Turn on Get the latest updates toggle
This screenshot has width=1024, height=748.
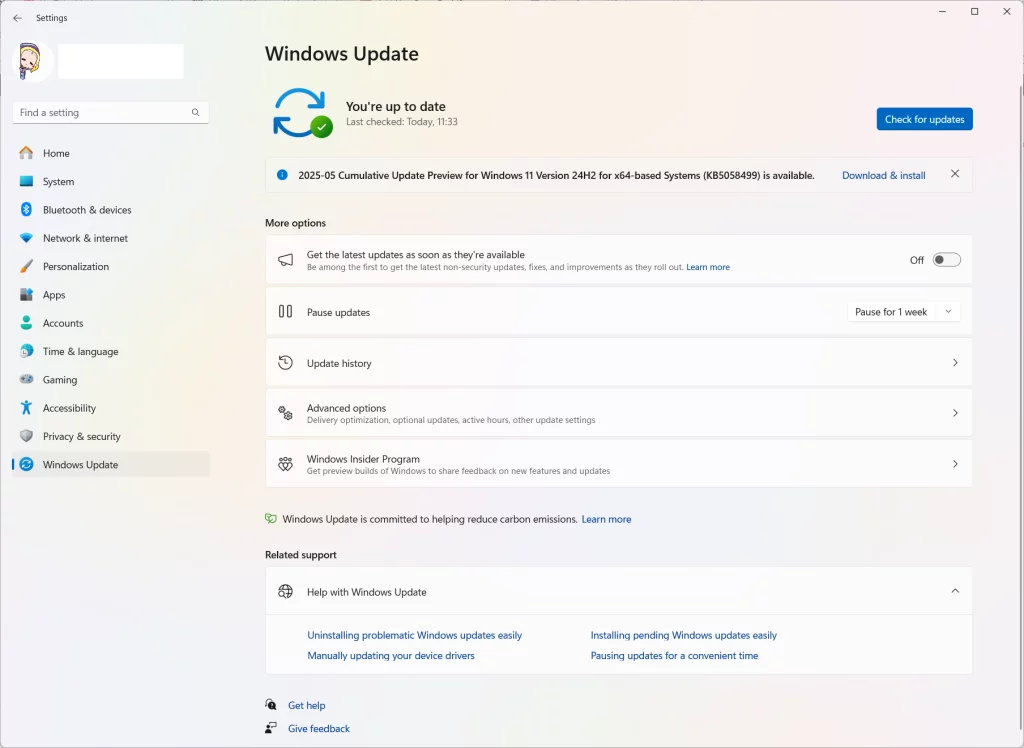tap(946, 260)
